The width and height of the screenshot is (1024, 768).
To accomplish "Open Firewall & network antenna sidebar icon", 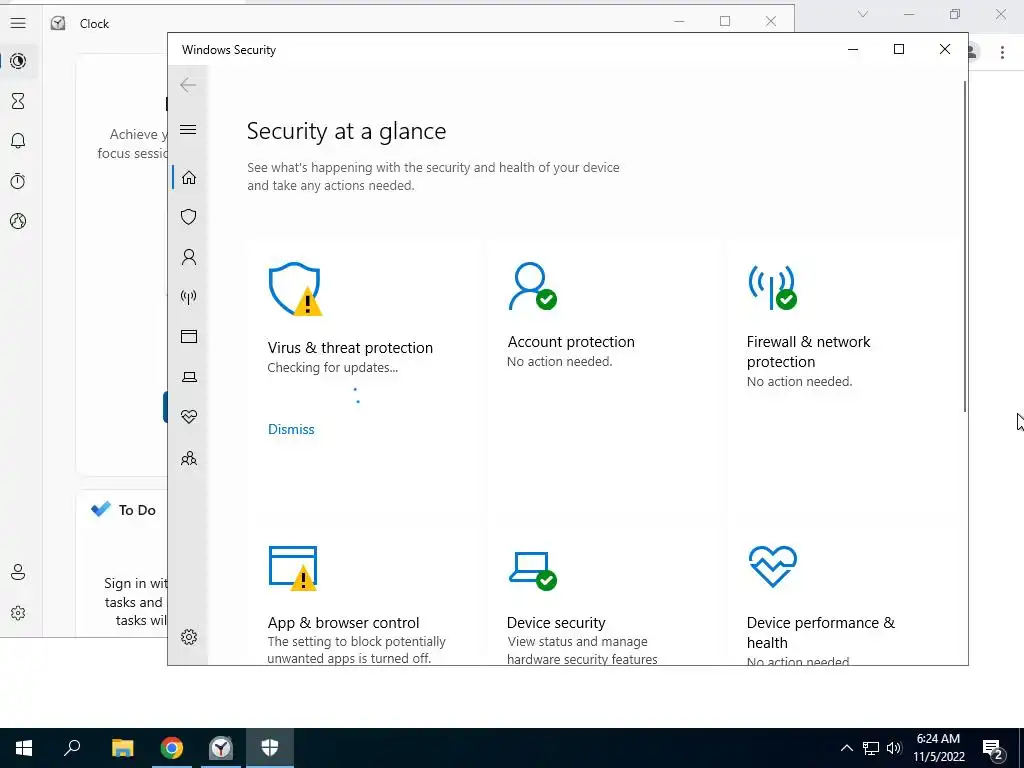I will click(x=189, y=297).
